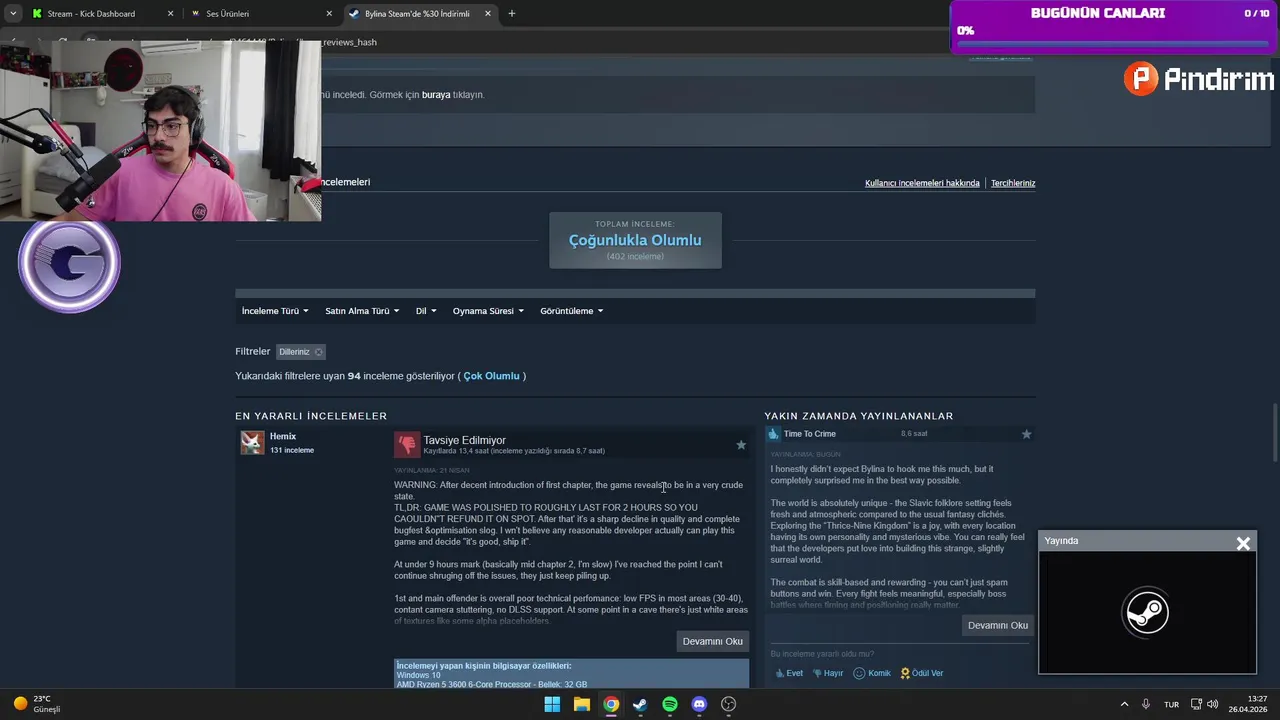Open the İnceleme Türü dropdown
This screenshot has width=1280, height=720.
(275, 311)
